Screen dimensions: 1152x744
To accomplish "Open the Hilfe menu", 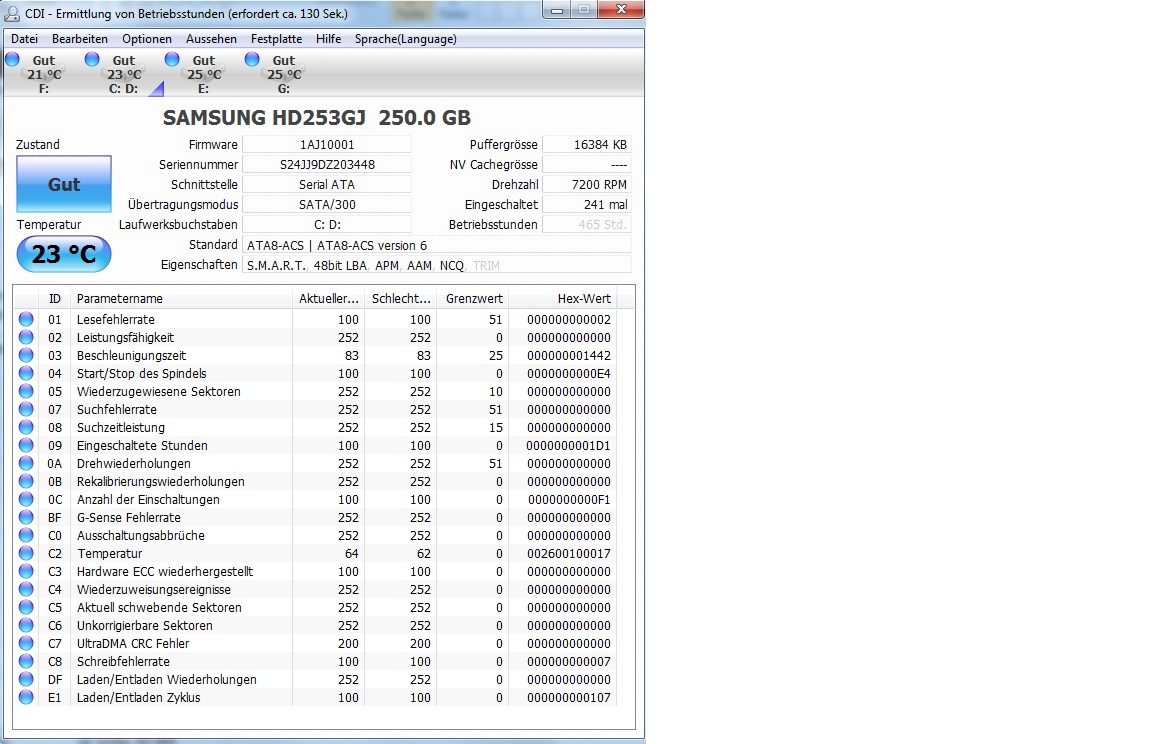I will 328,39.
